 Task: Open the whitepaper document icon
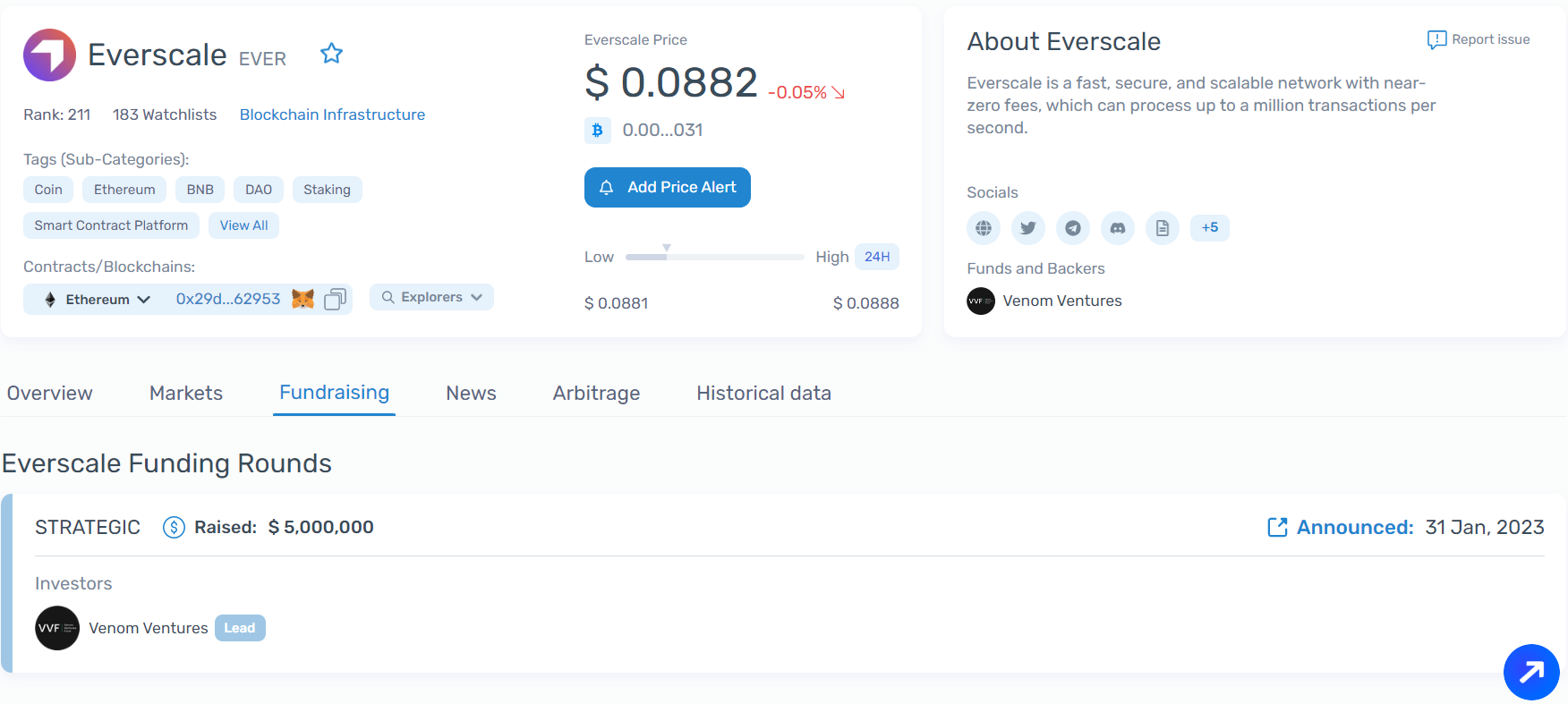1163,228
